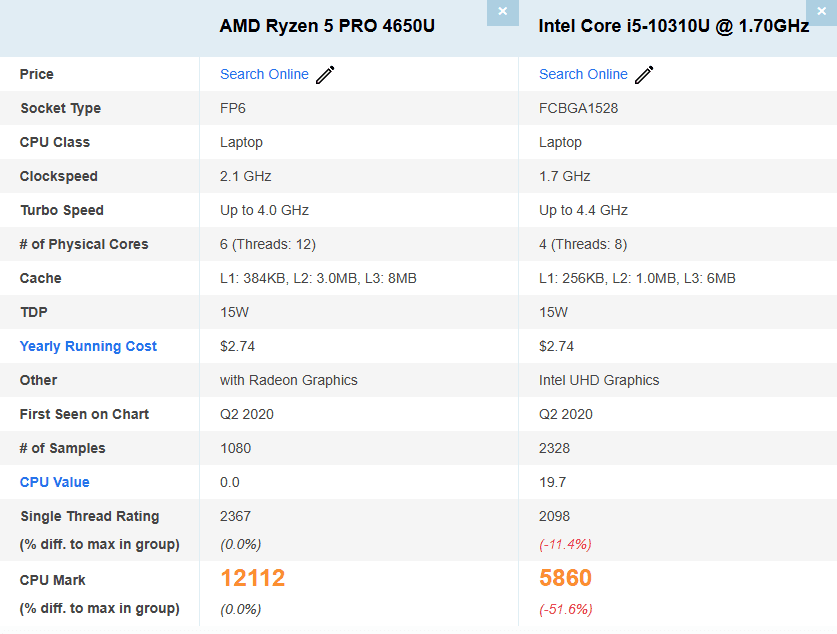Open the CPU Value link

click(55, 482)
